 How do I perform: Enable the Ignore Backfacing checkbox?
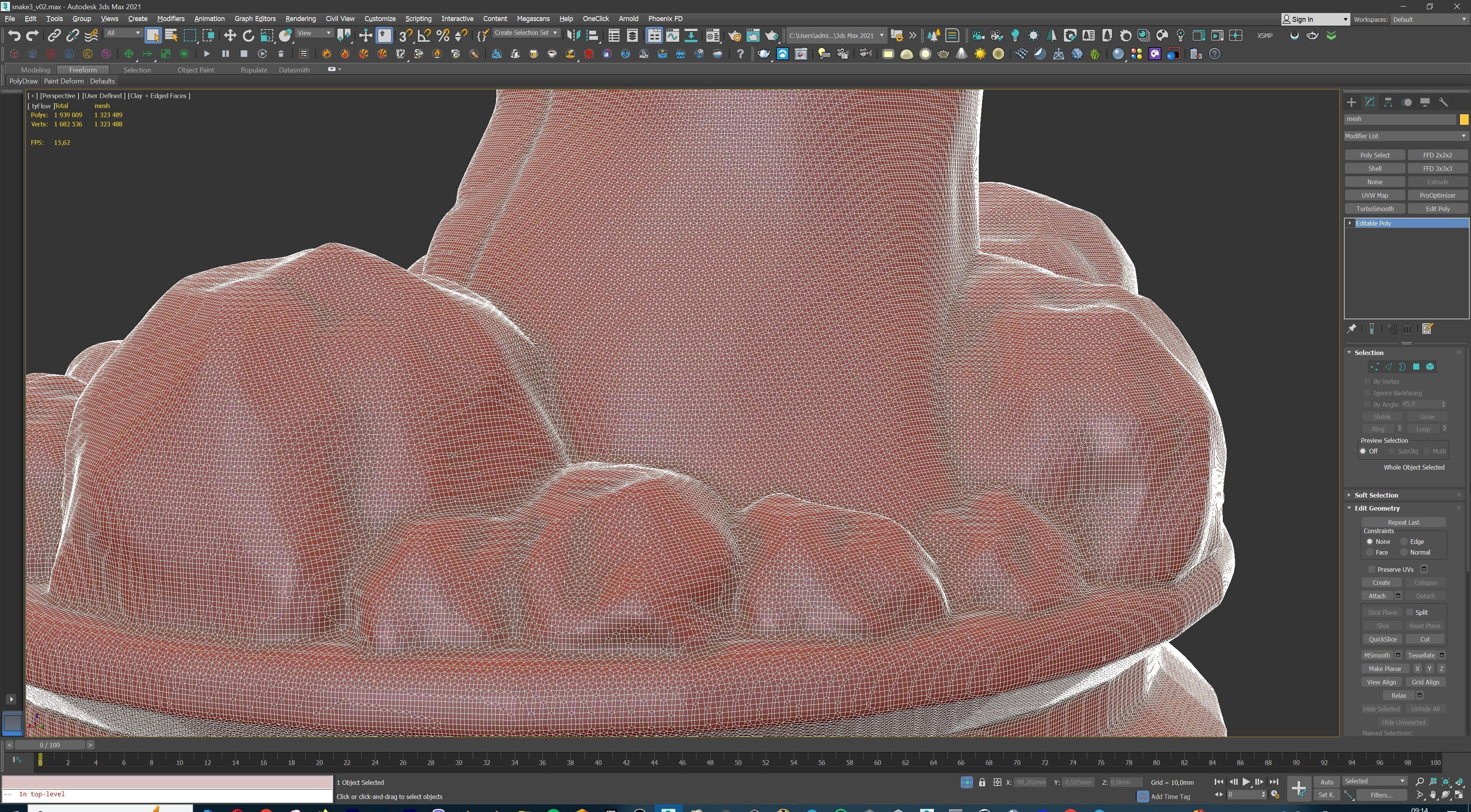coord(1368,393)
